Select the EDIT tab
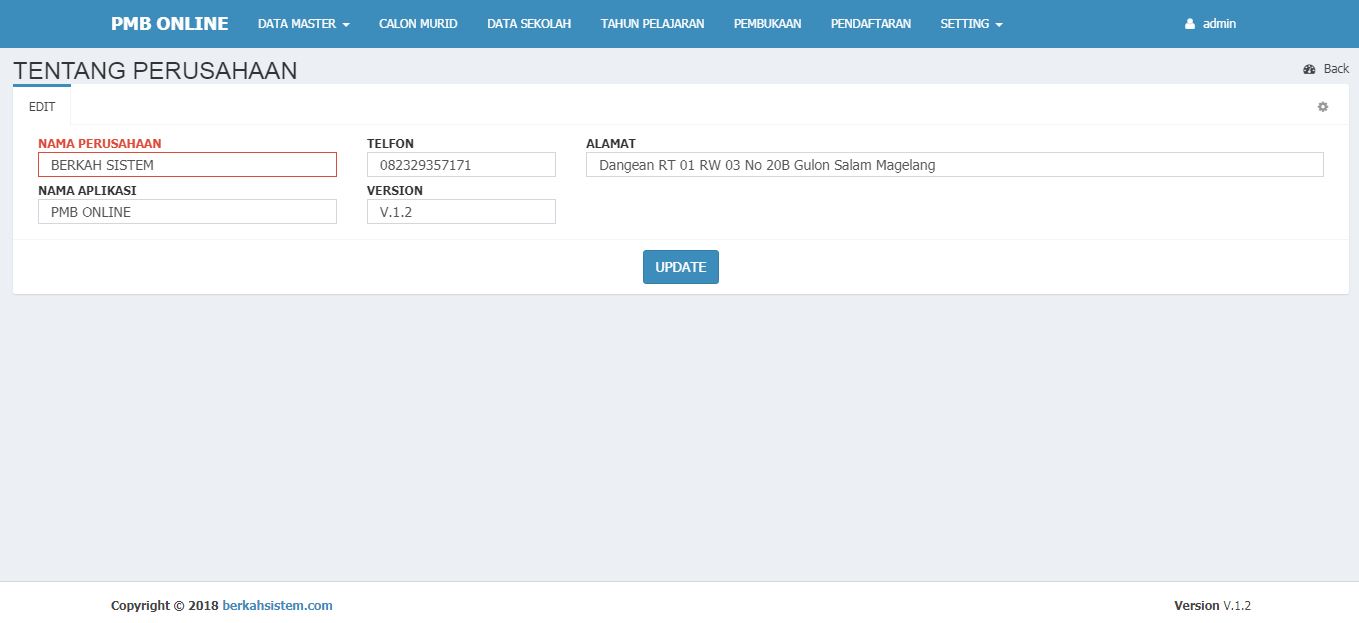This screenshot has height=623, width=1359. (42, 107)
